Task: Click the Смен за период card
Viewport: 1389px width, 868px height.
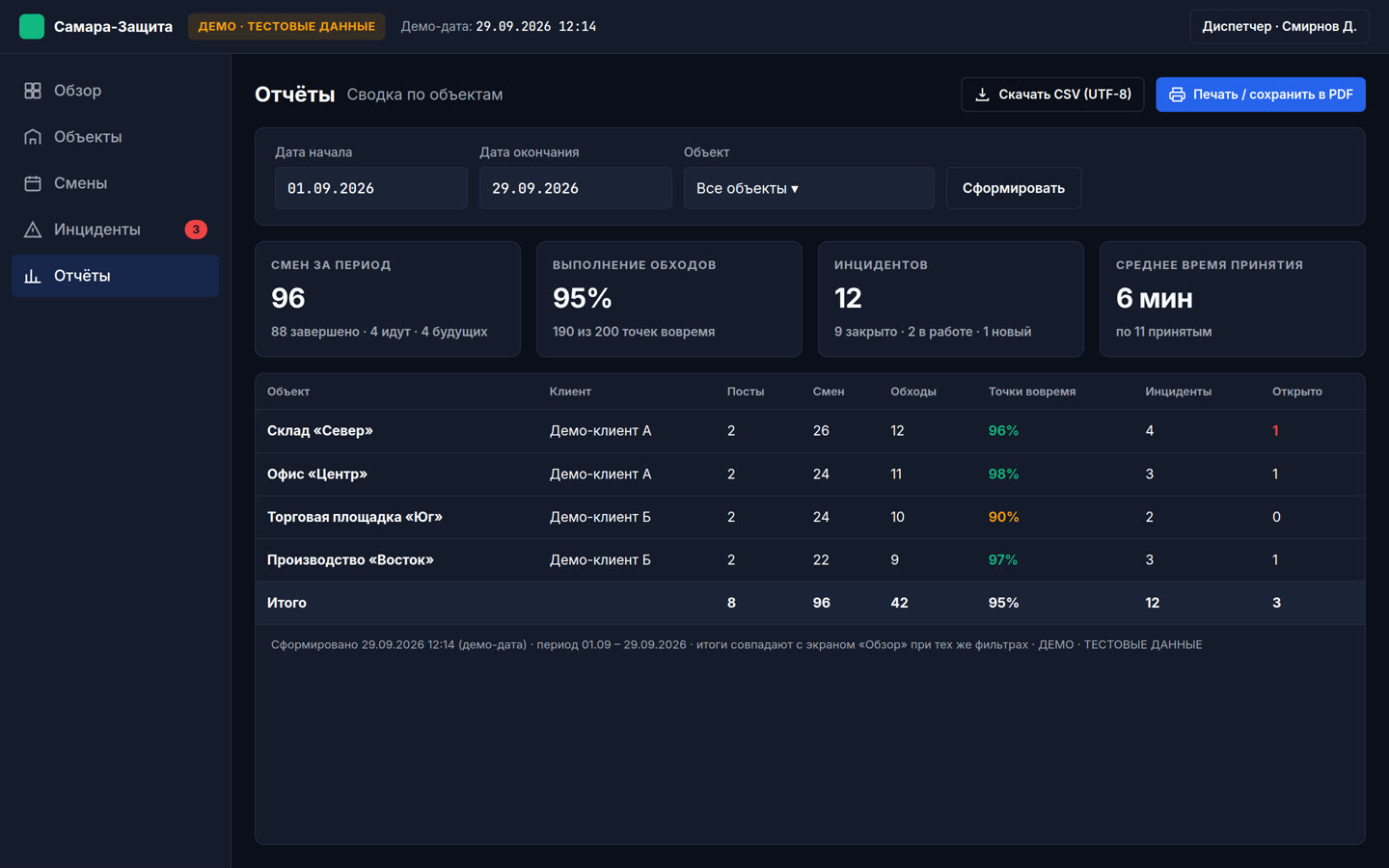Action: pos(388,299)
